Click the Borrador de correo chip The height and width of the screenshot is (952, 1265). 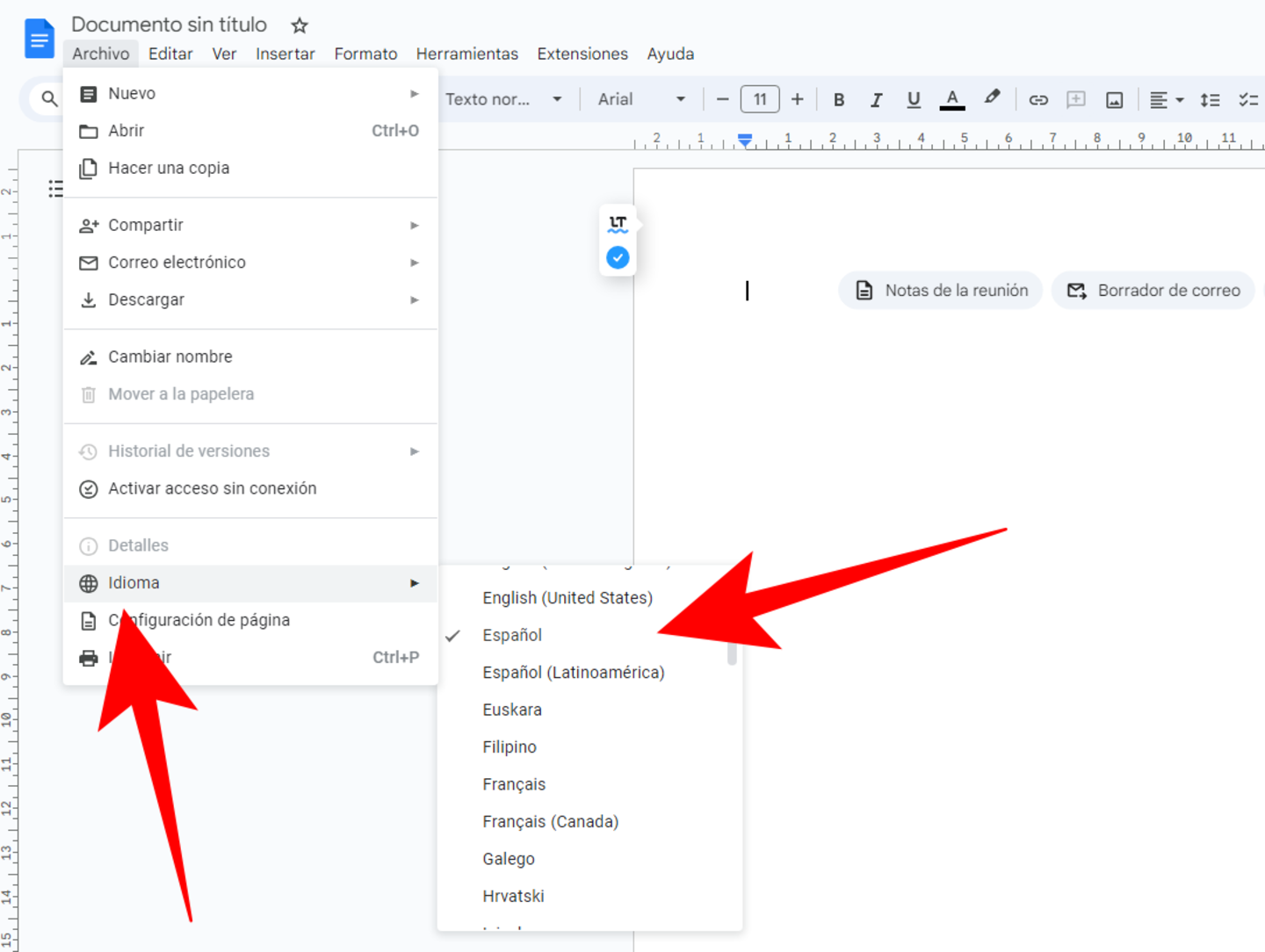tap(1153, 291)
